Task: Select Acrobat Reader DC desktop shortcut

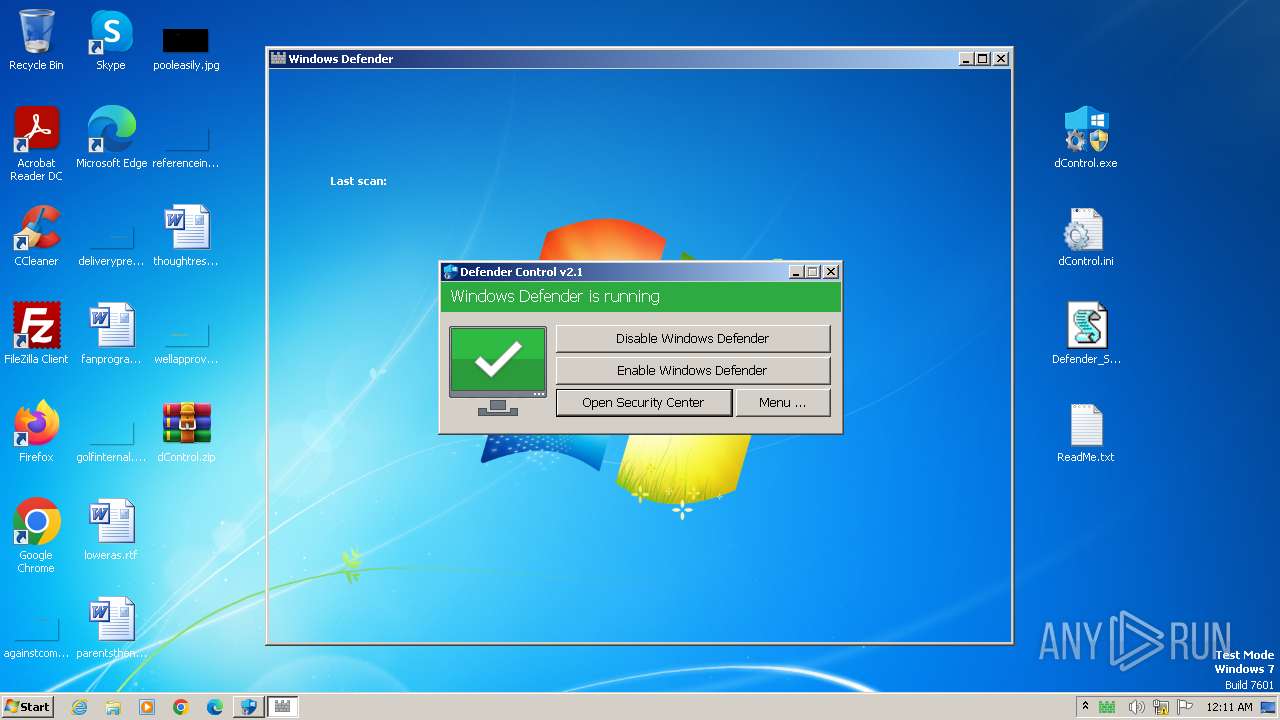Action: point(36,144)
